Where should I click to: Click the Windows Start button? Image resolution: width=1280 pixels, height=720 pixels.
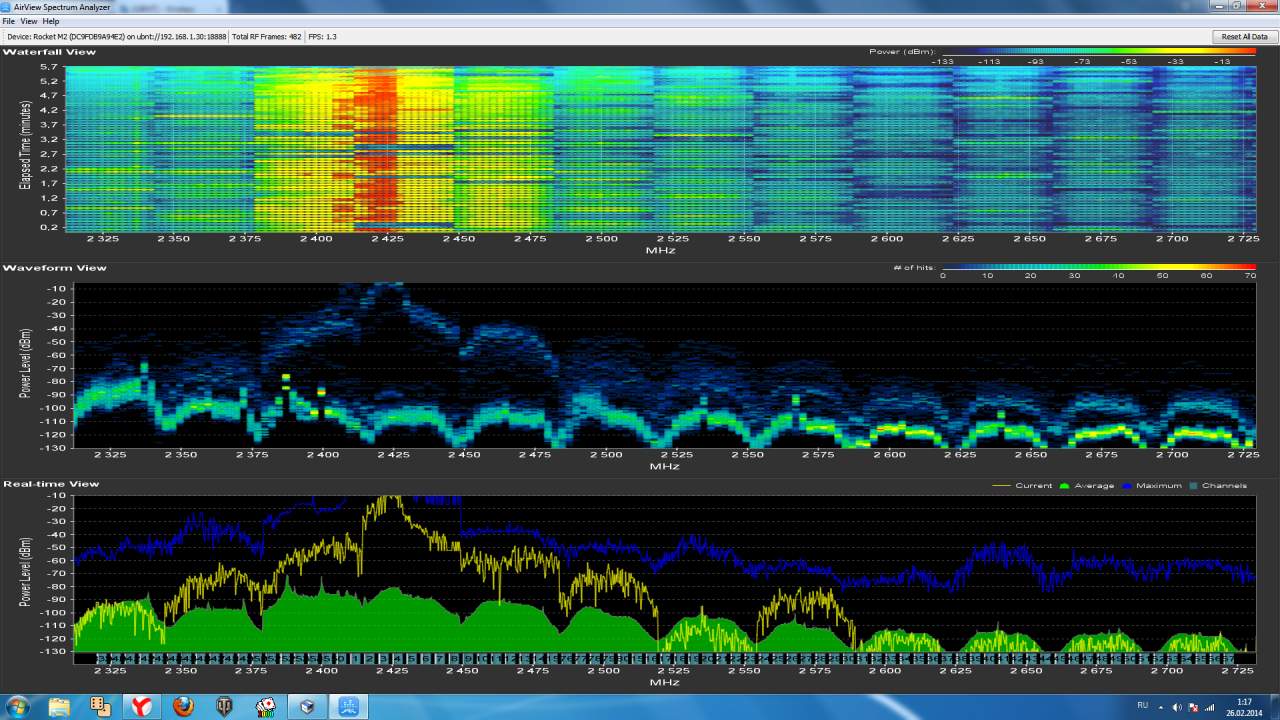17,707
